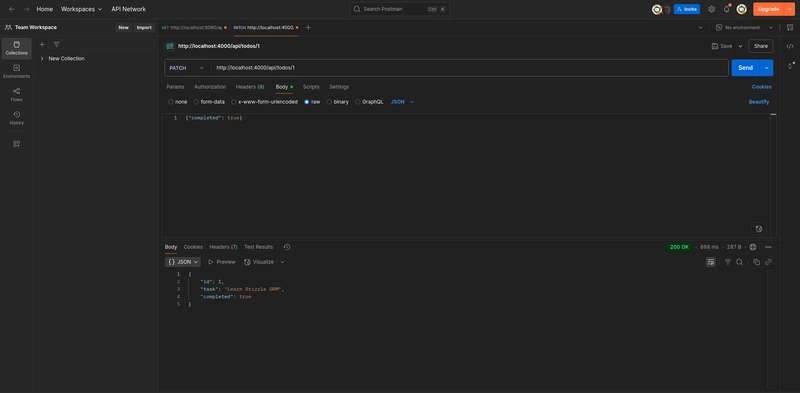800x393 pixels.
Task: Click the Save button
Action: point(722,46)
